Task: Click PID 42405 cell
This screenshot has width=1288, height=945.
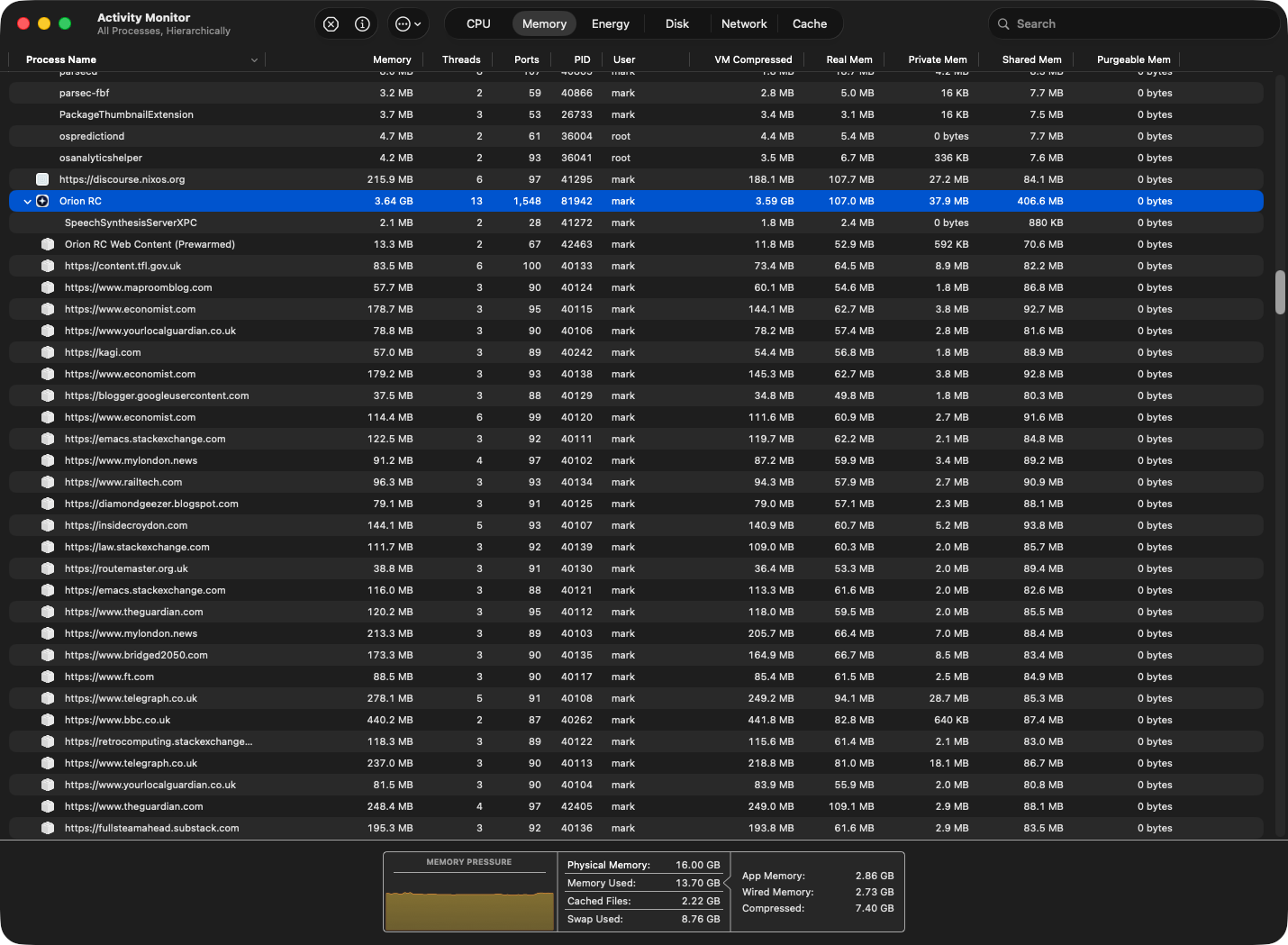Action: point(576,806)
